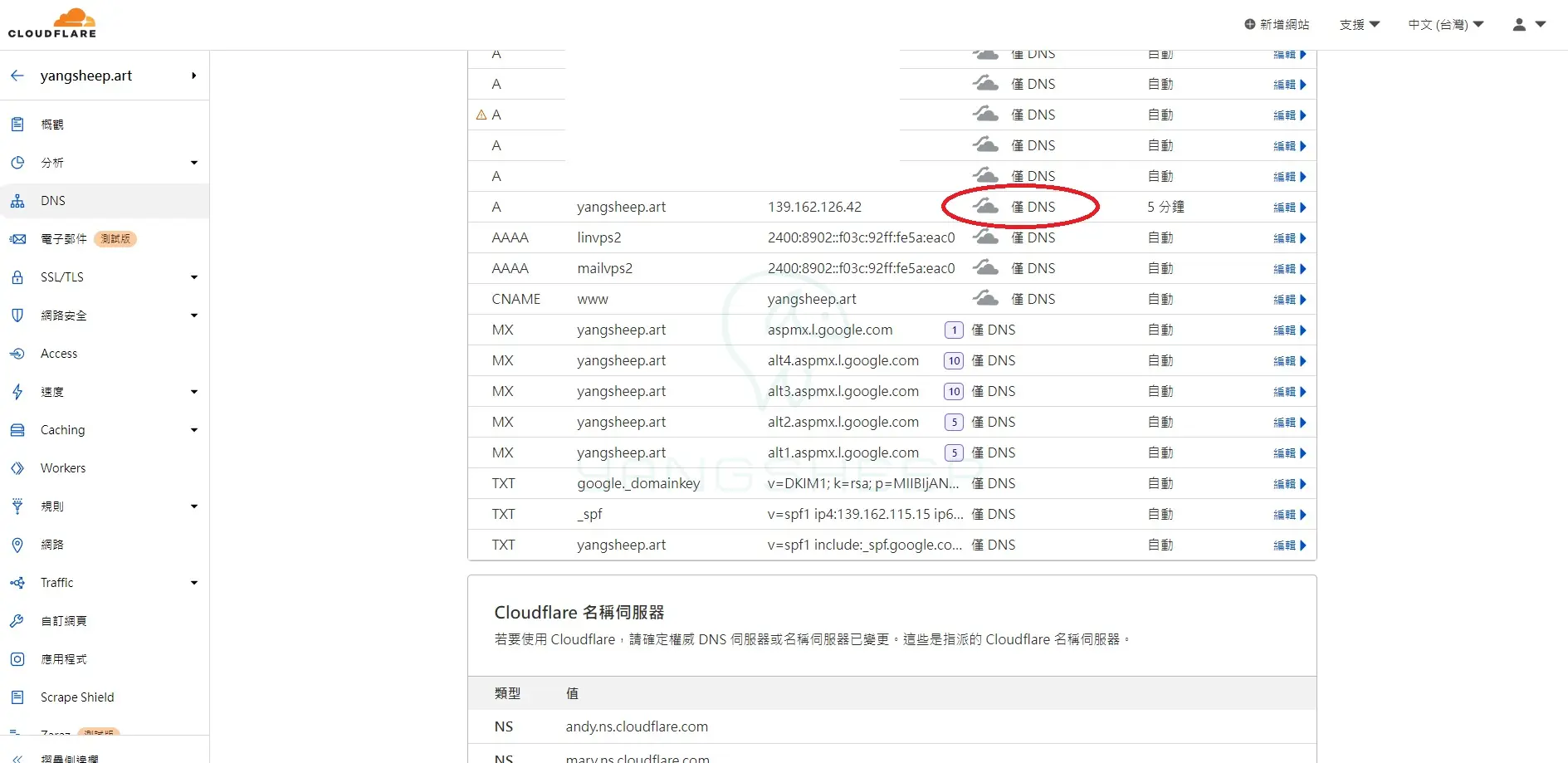Click the 網路 location pin icon
The height and width of the screenshot is (763, 1568).
(17, 545)
